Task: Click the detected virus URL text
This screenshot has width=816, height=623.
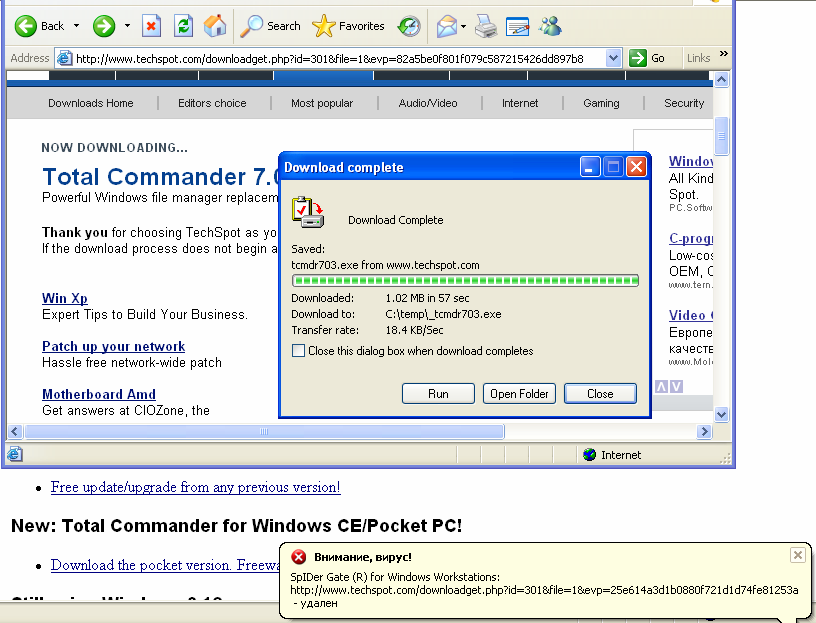Action: point(544,590)
